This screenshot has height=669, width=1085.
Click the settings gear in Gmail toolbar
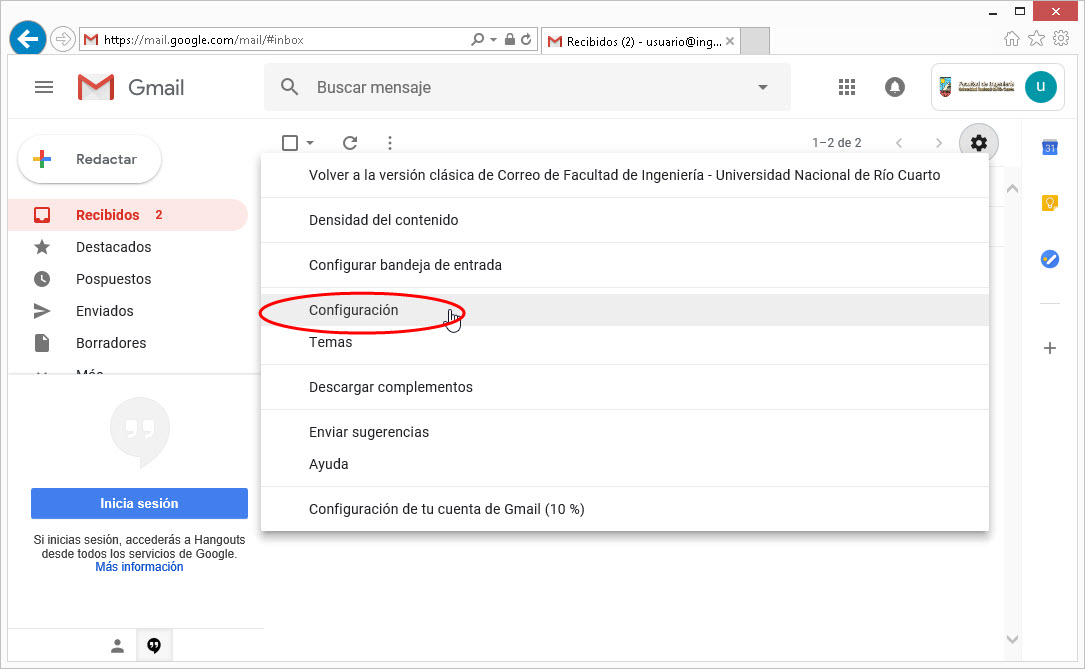click(978, 143)
